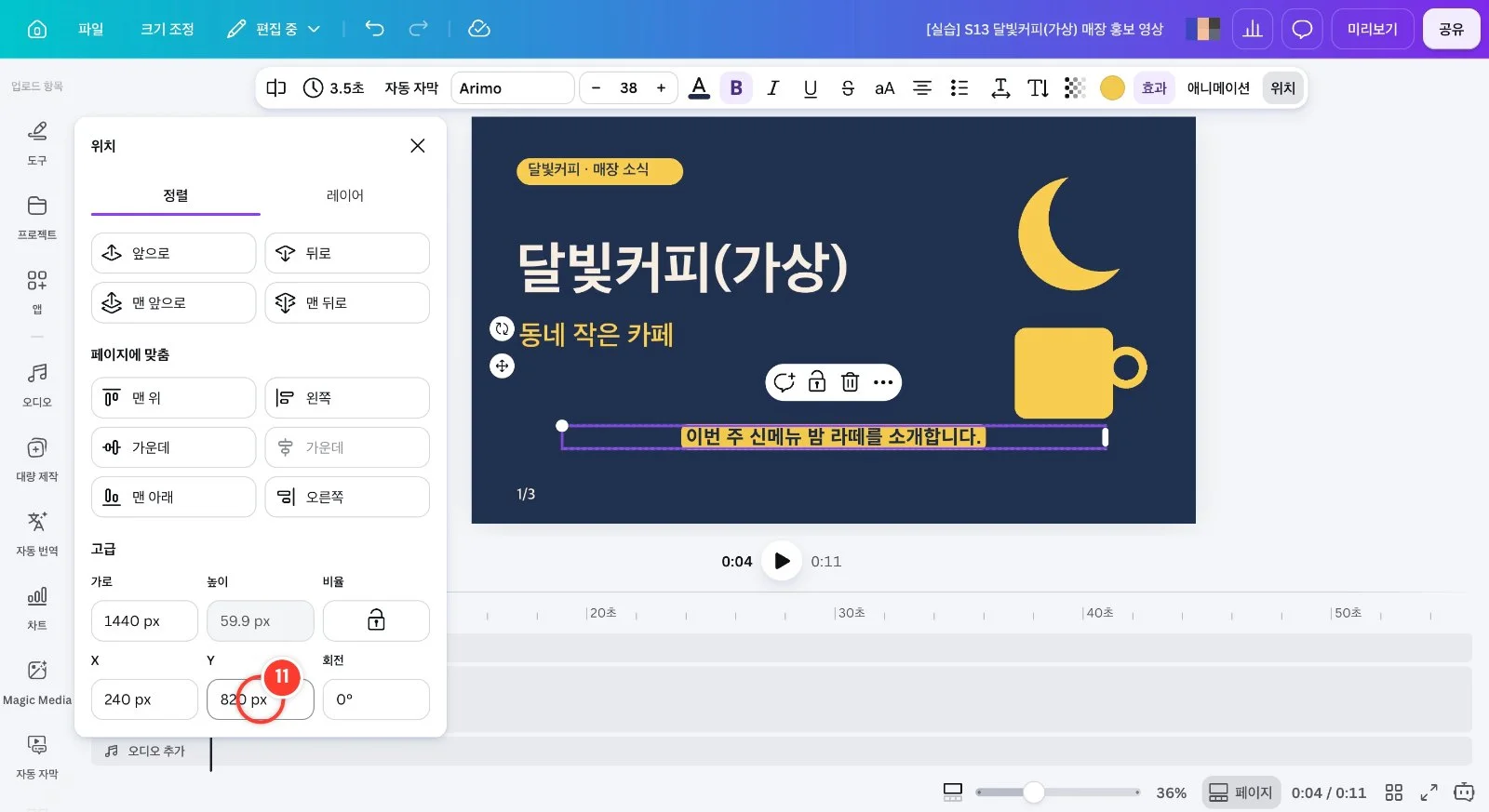This screenshot has height=812, width=1489.
Task: Open the 편집 중 mode dropdown
Action: tap(274, 29)
